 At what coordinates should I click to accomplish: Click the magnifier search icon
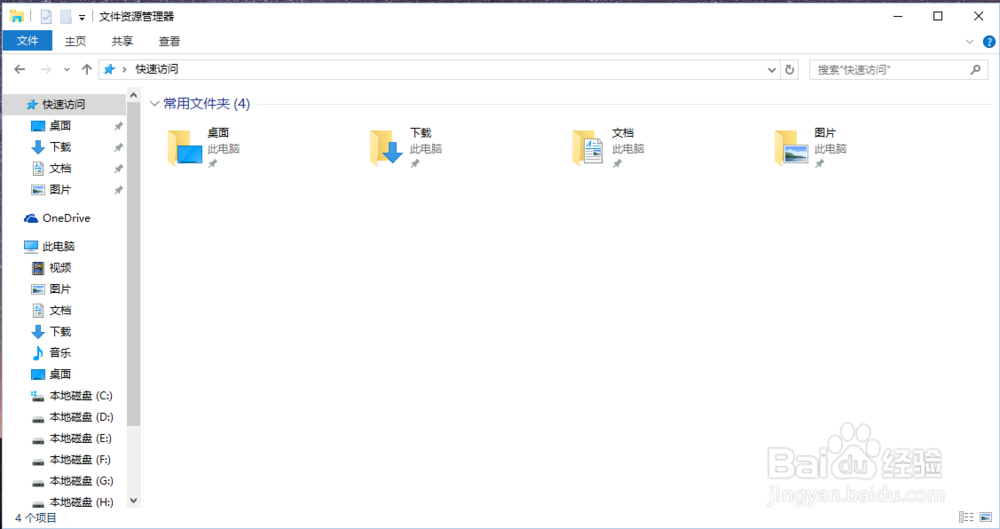(975, 70)
